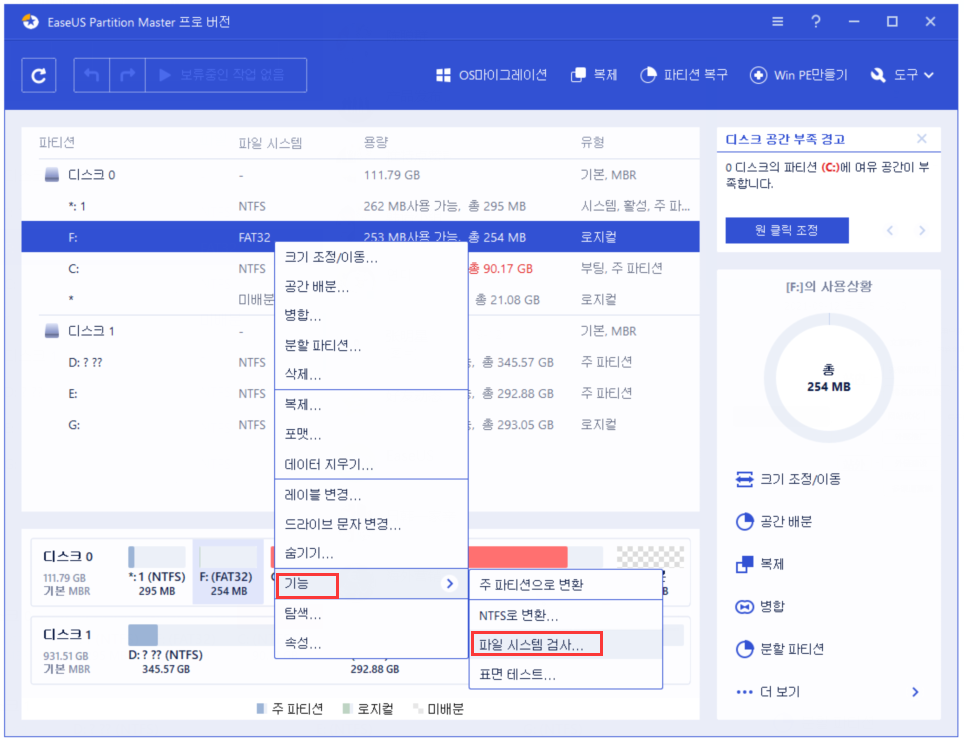The height and width of the screenshot is (741, 964).
Task: Click the 디스크 1 label in the disk map
Action: pyautogui.click(x=68, y=635)
